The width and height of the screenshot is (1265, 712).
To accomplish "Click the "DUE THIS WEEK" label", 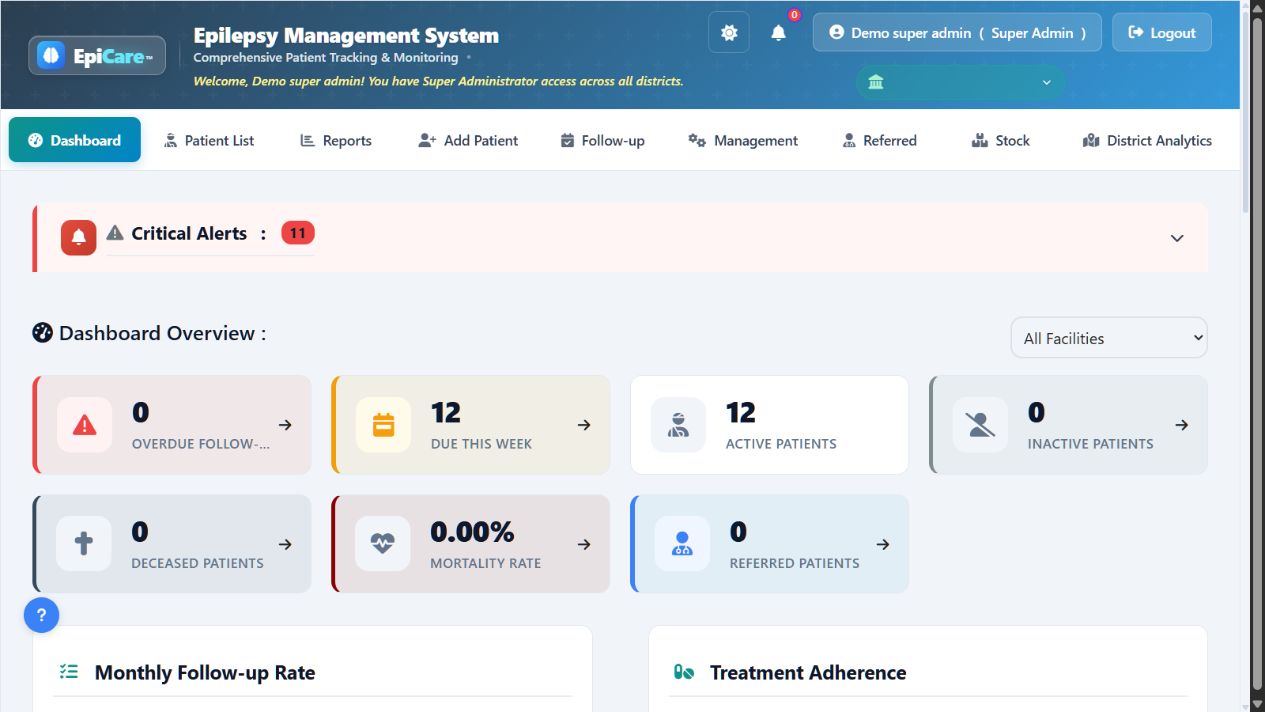I will coord(481,444).
